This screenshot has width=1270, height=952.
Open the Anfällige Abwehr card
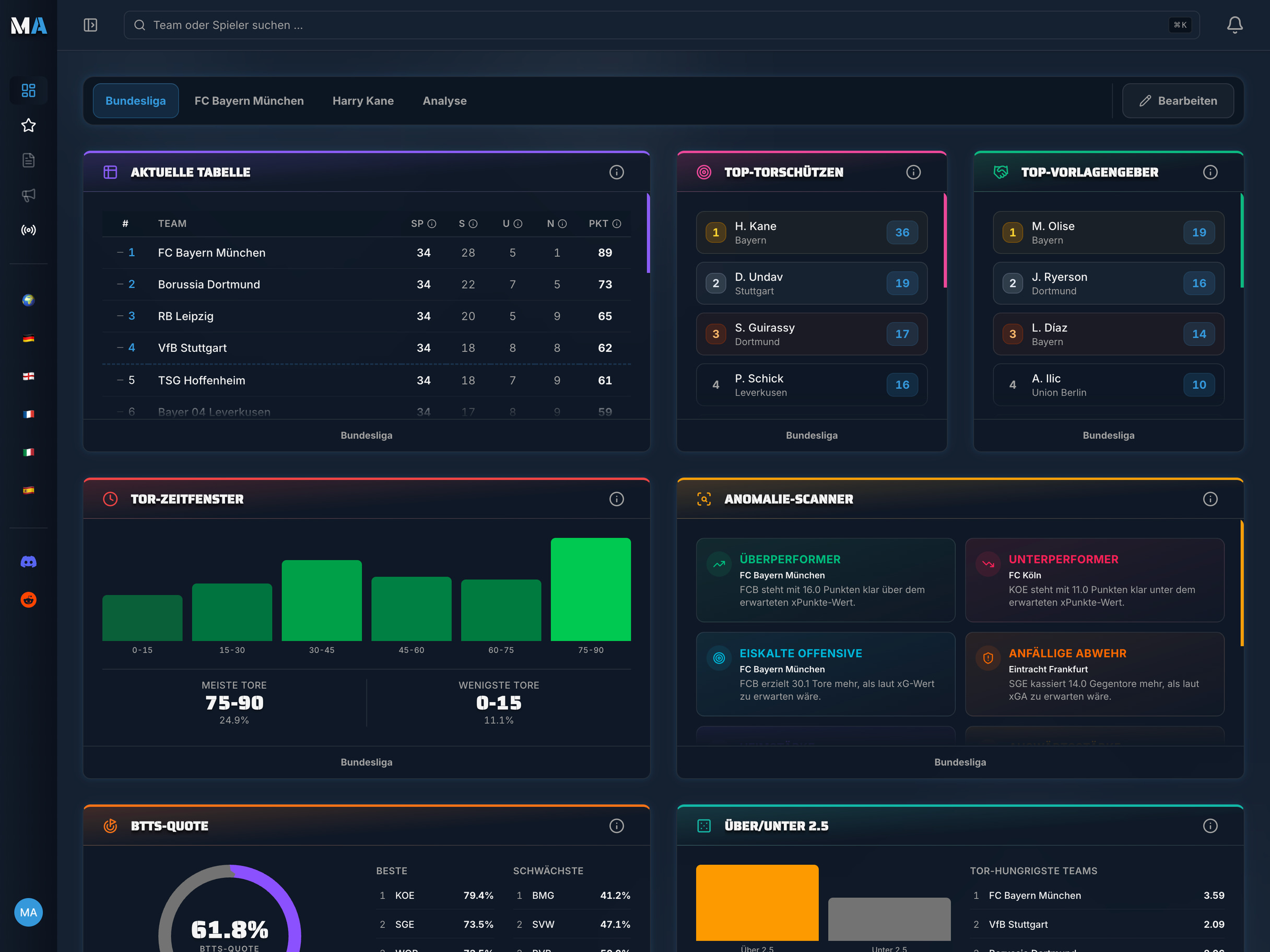point(1095,674)
